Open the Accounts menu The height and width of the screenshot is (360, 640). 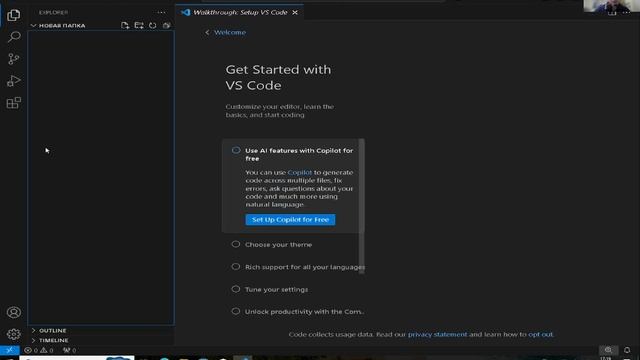coord(13,312)
